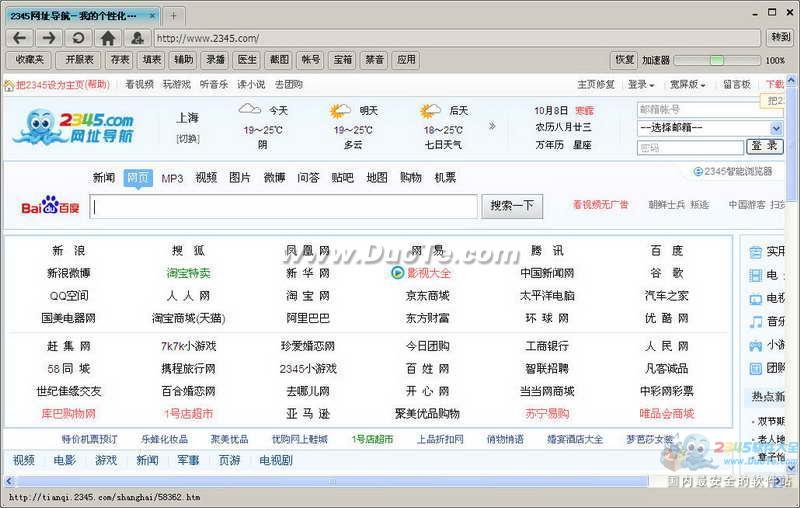Image resolution: width=800 pixels, height=508 pixels.
Task: Open 实用 tools icon in right sidebar
Action: point(756,251)
